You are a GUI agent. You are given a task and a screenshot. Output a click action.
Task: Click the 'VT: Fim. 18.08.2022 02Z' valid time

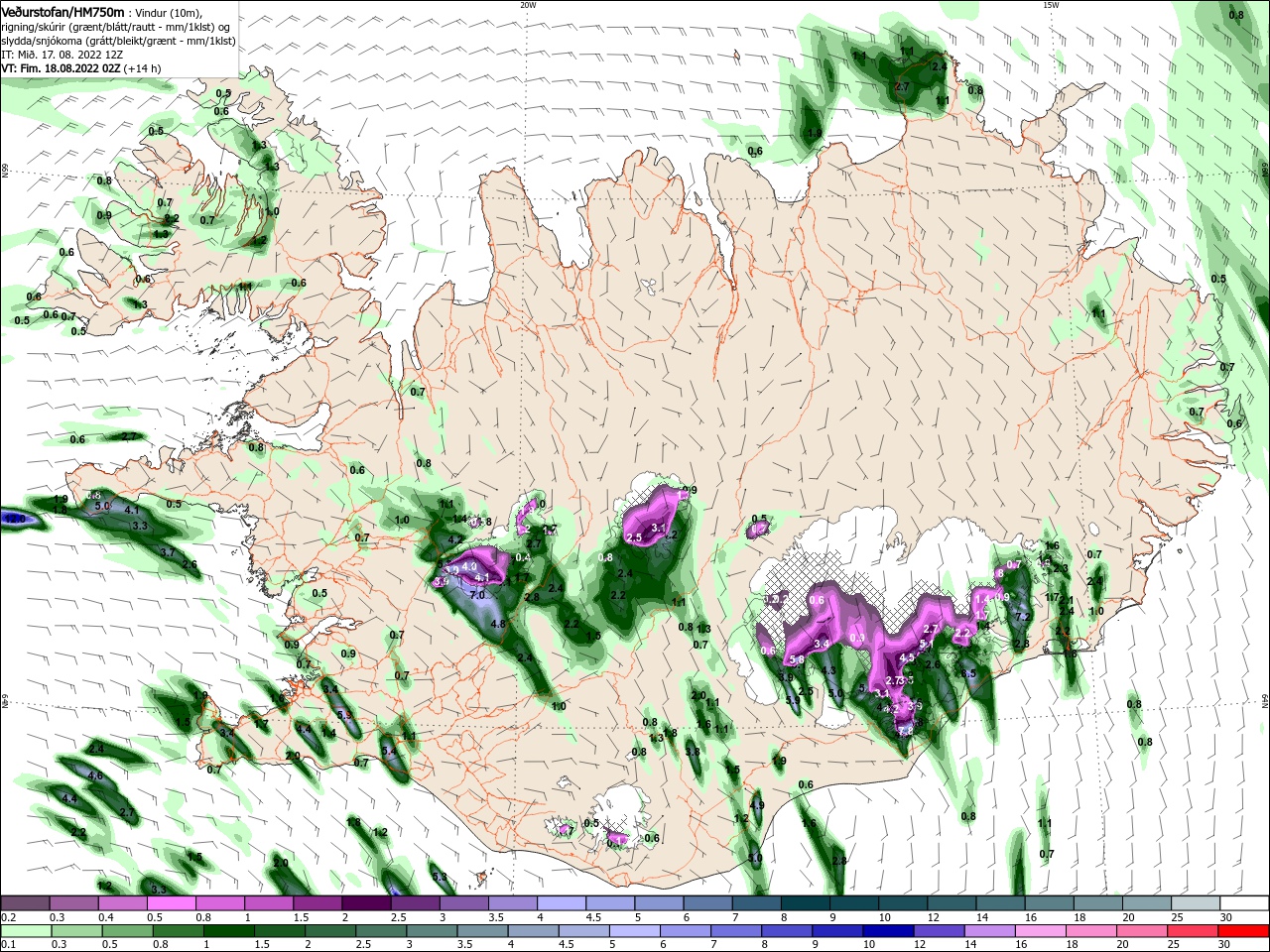(x=62, y=68)
